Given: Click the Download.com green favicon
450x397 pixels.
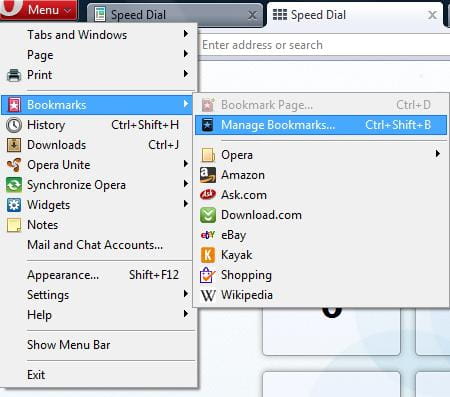Looking at the screenshot, I should click(208, 215).
